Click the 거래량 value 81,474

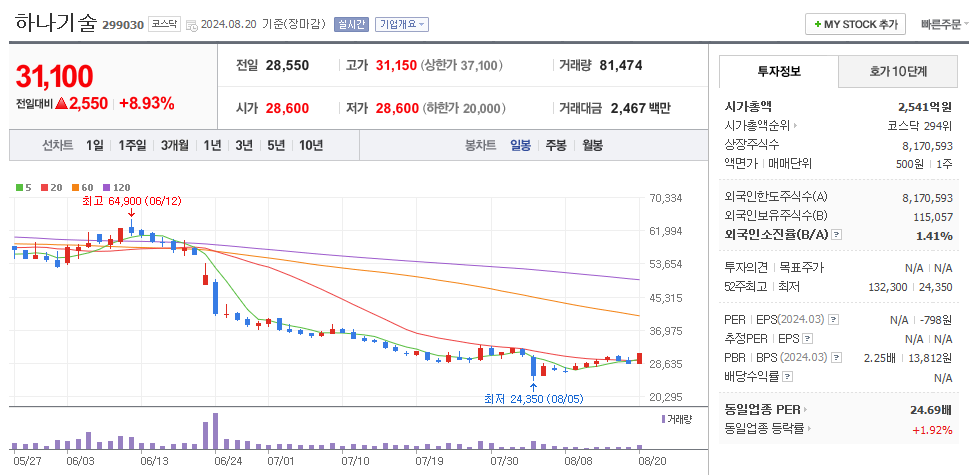tap(621, 65)
